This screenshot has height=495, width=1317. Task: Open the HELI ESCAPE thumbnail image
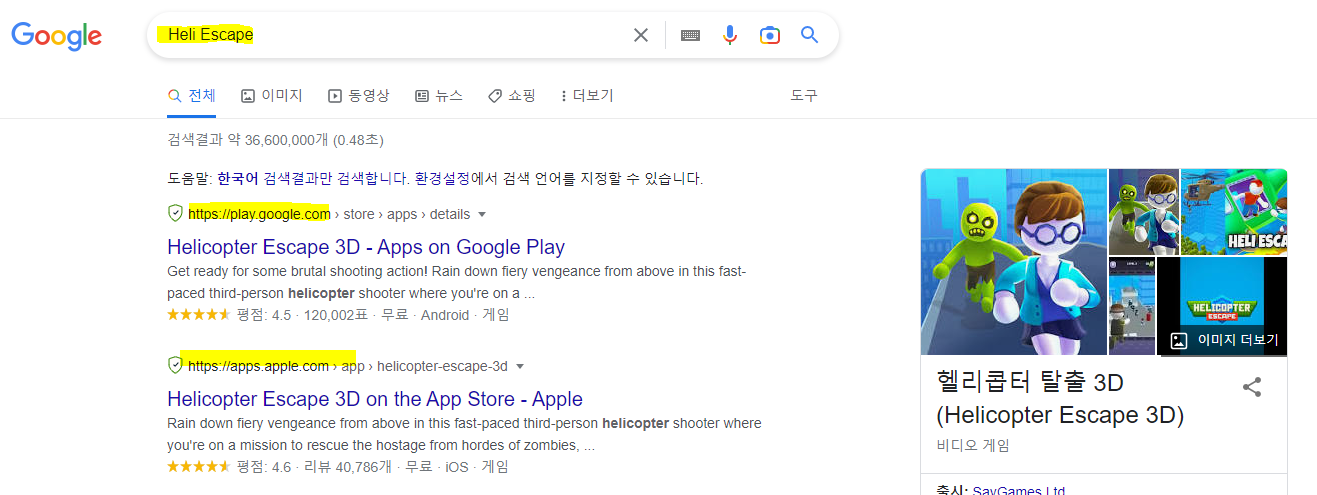coord(1234,211)
